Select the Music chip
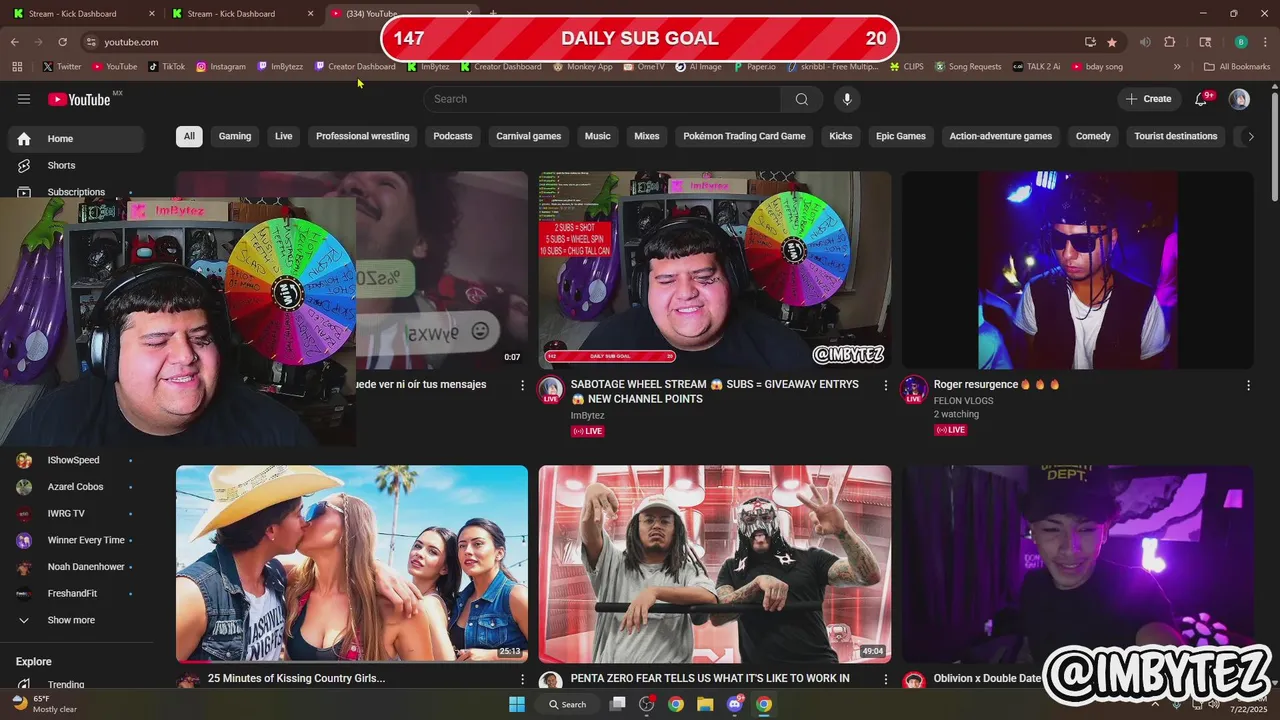 tap(597, 136)
